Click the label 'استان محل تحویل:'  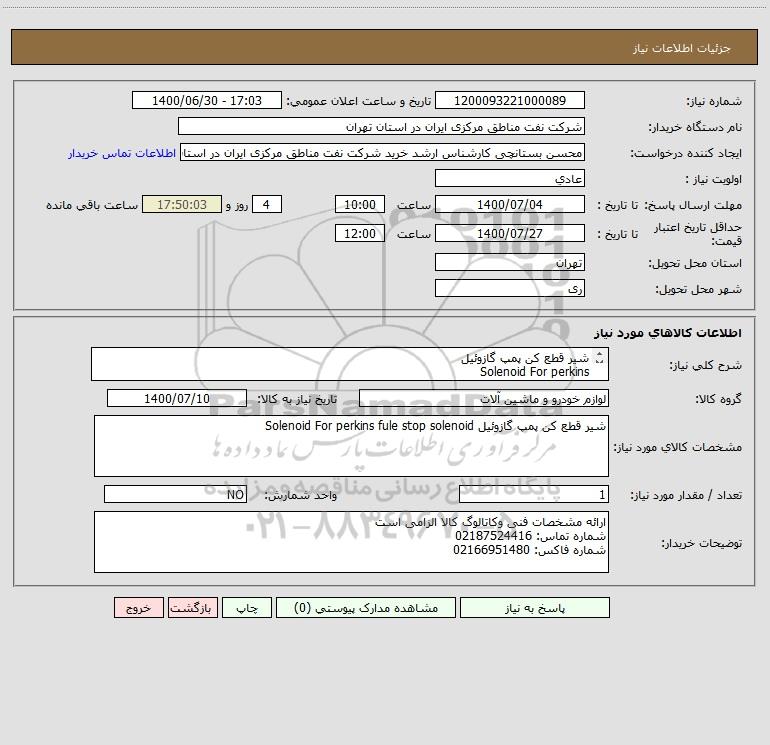pos(695,263)
